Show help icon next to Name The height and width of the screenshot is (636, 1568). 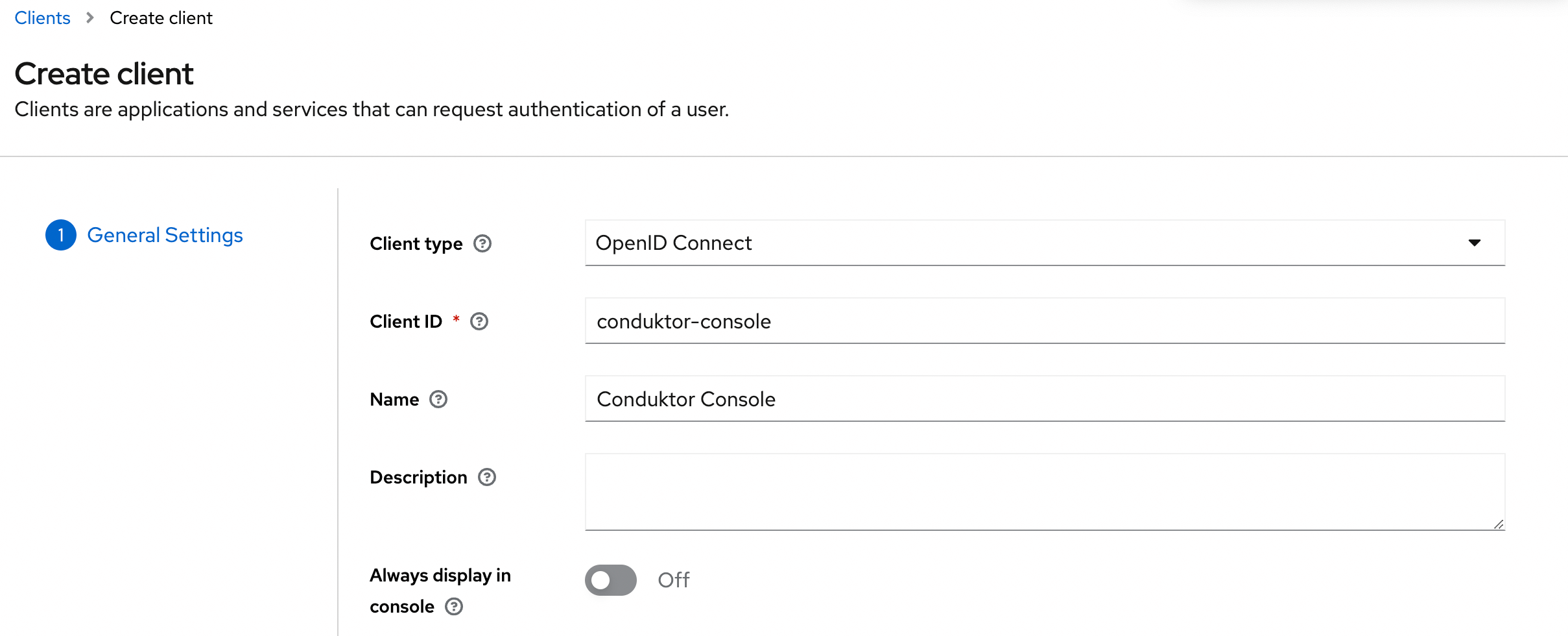pyautogui.click(x=438, y=399)
